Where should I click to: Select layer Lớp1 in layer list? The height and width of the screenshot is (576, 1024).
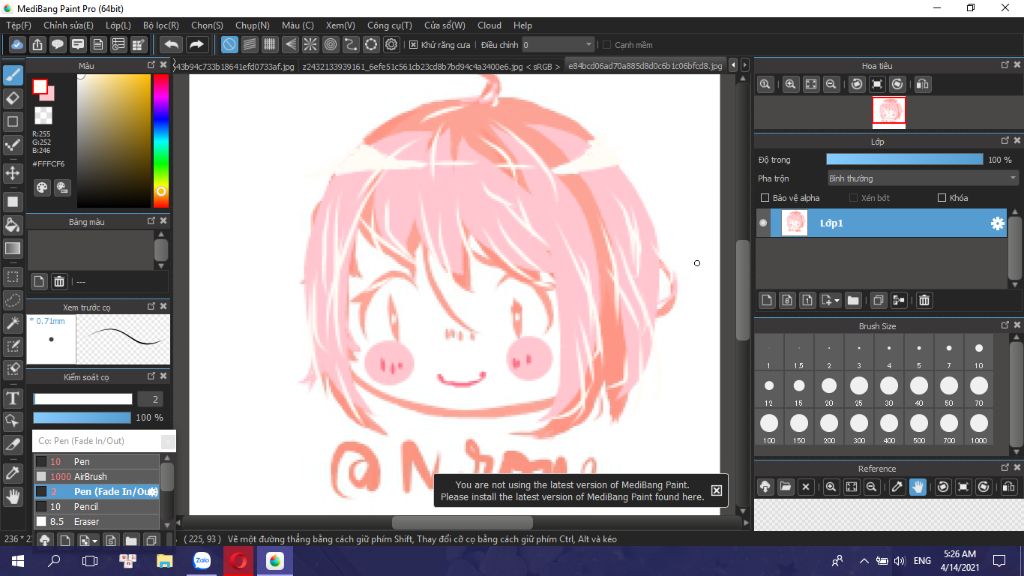point(882,223)
